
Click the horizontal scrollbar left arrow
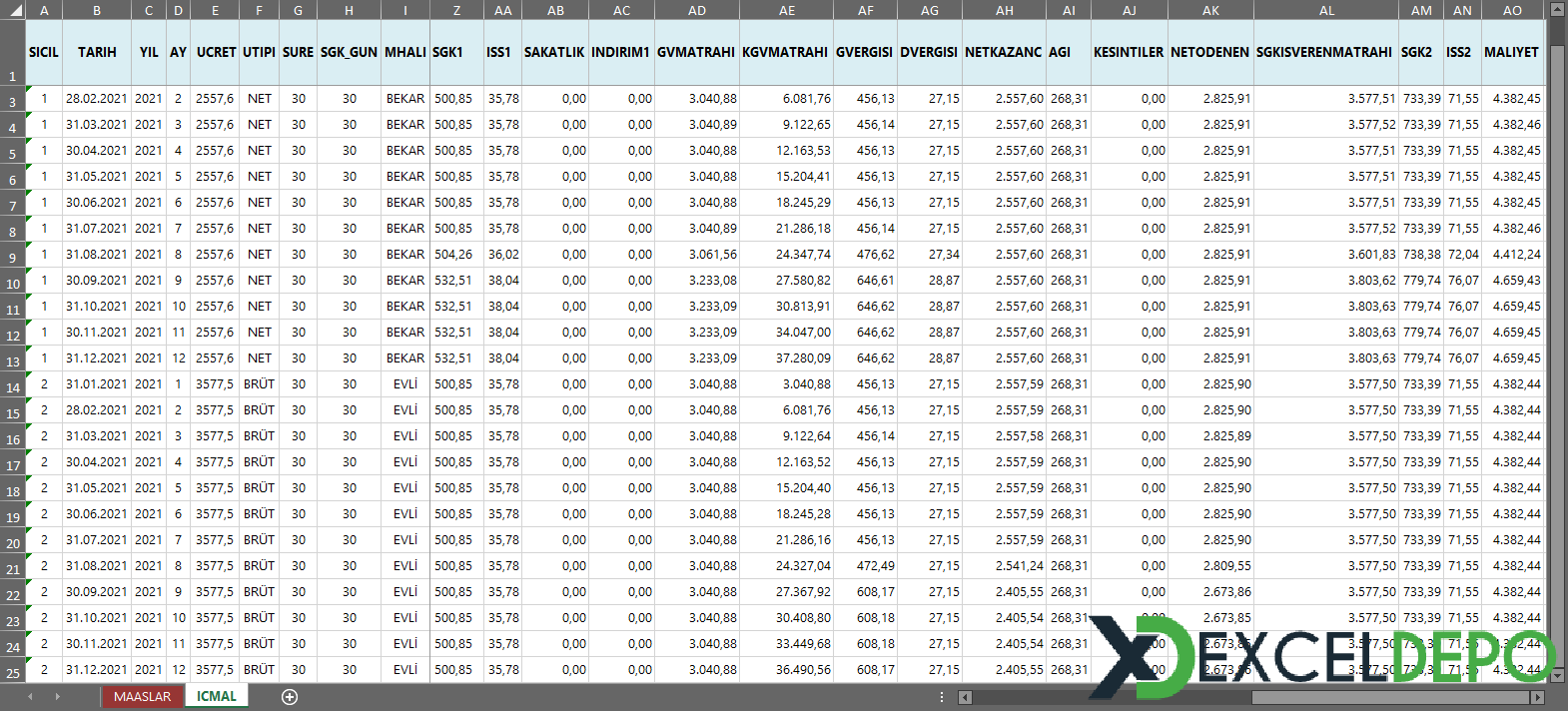[x=965, y=698]
